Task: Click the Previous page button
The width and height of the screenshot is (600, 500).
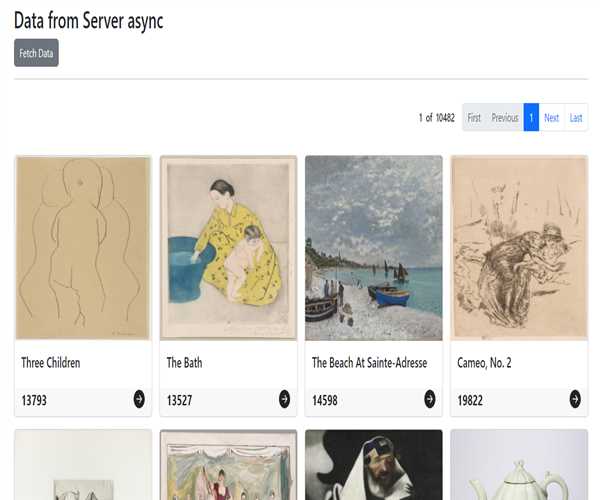Action: coord(505,118)
